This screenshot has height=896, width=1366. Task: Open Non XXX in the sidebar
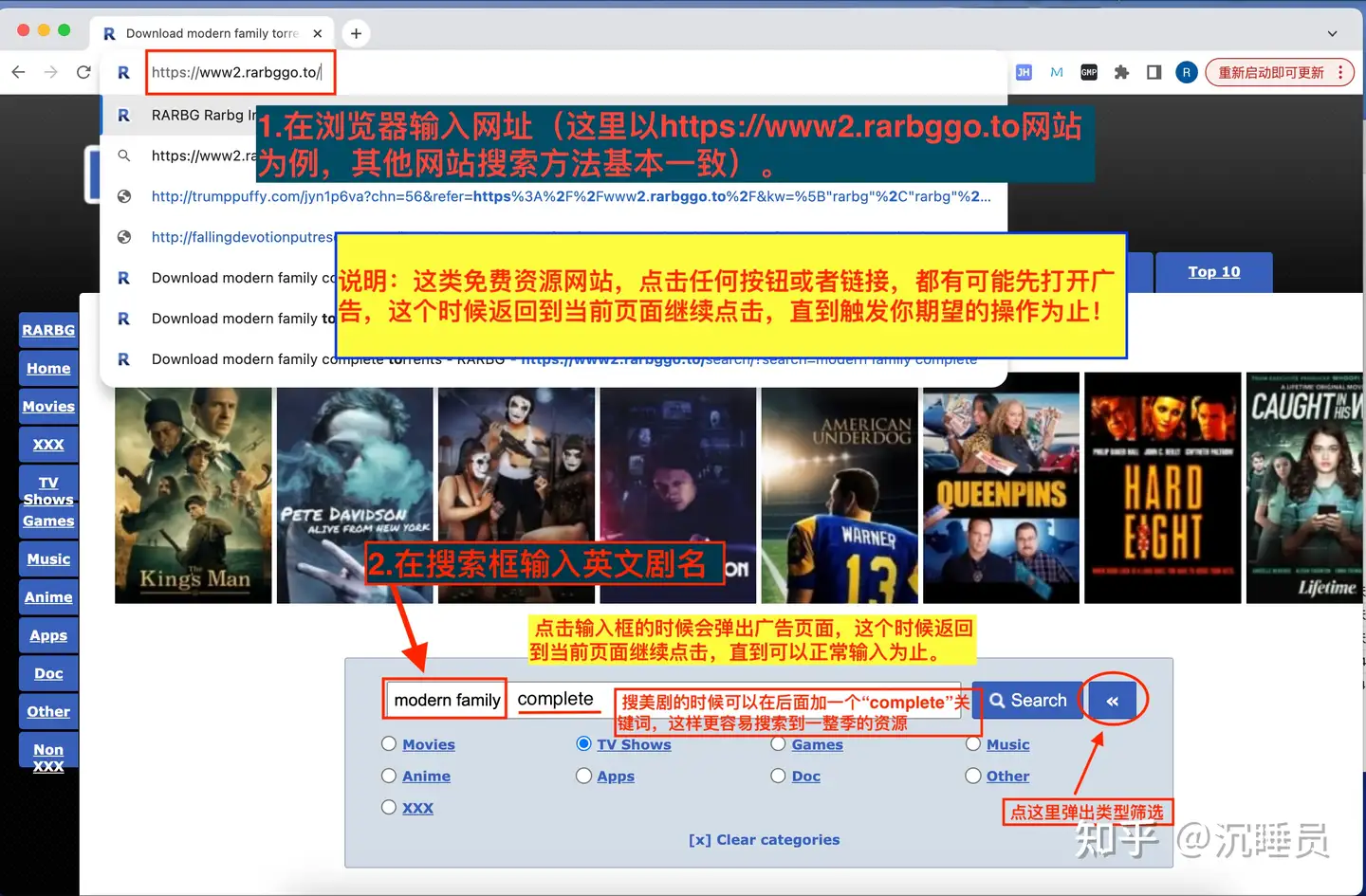[48, 758]
